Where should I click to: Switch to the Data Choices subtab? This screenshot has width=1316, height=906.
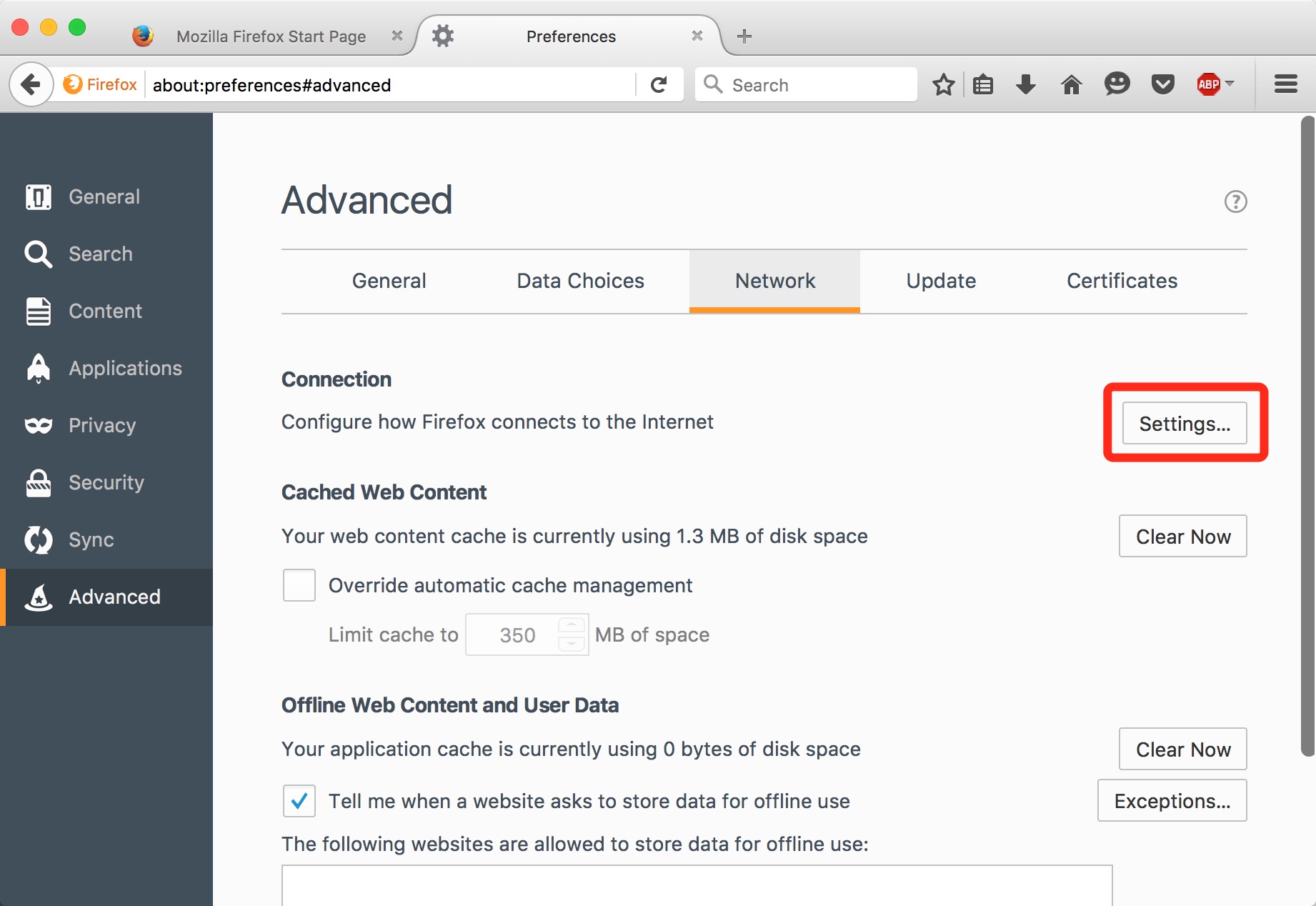click(581, 281)
